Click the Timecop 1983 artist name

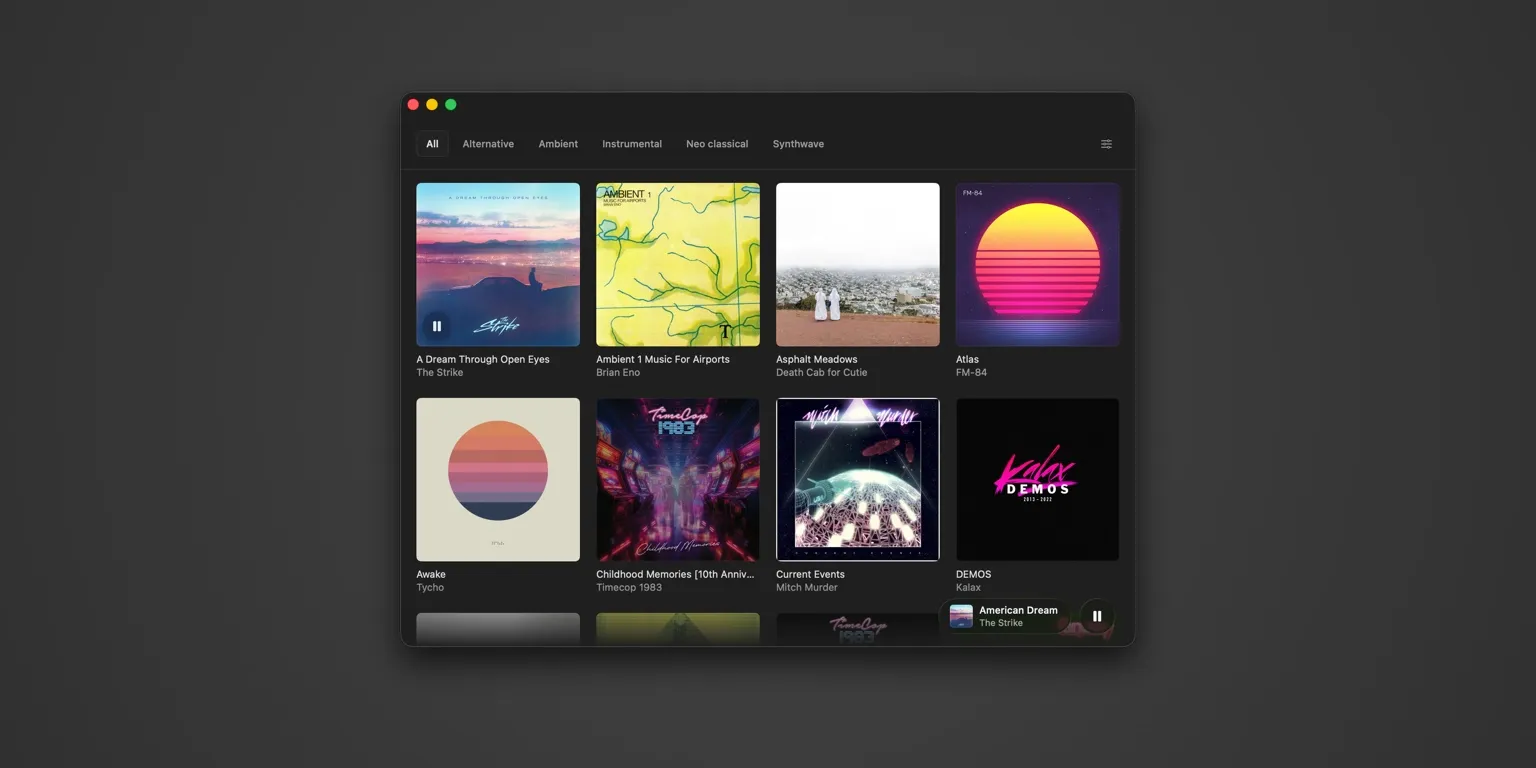(x=629, y=587)
